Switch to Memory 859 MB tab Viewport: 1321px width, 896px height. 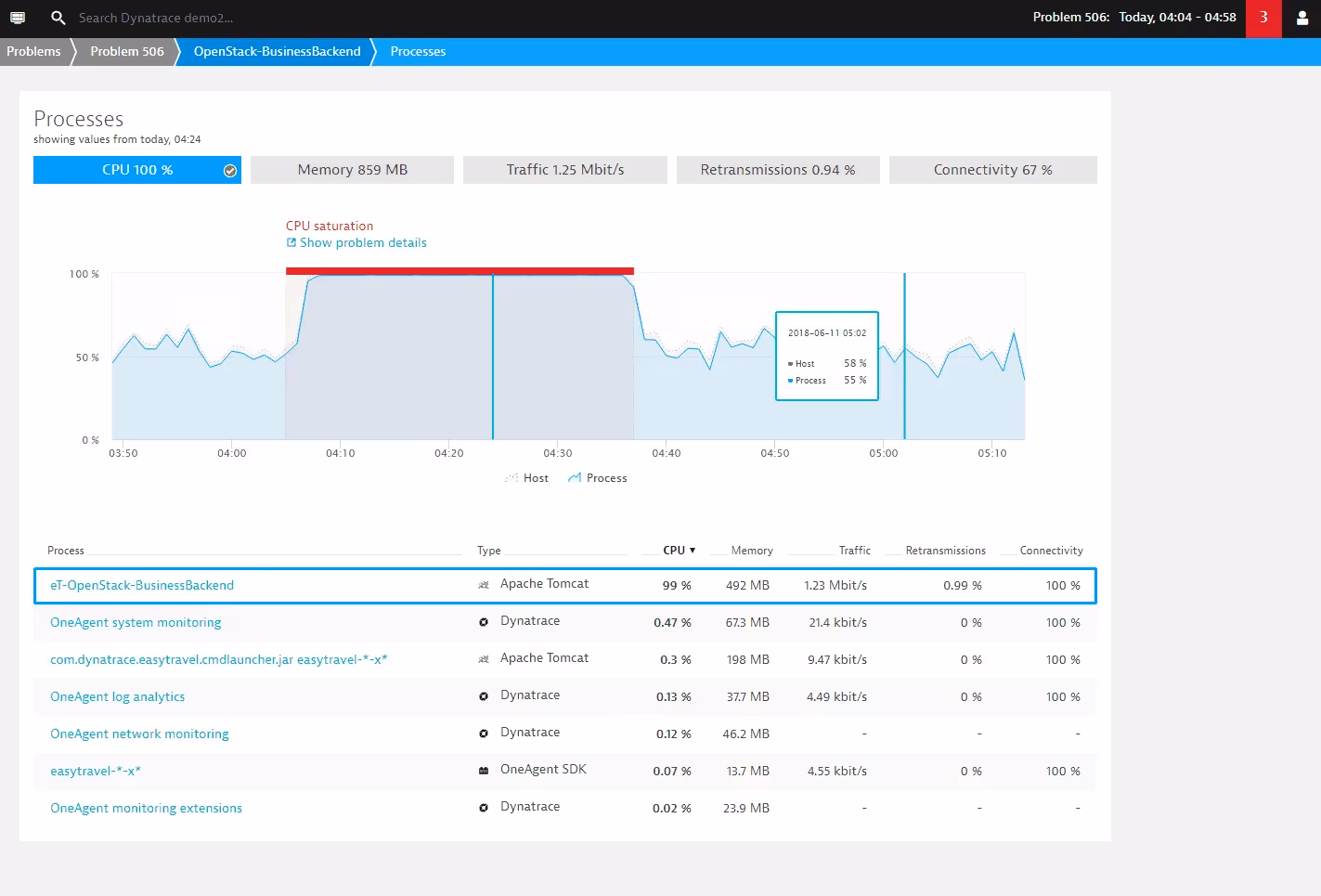pyautogui.click(x=352, y=170)
